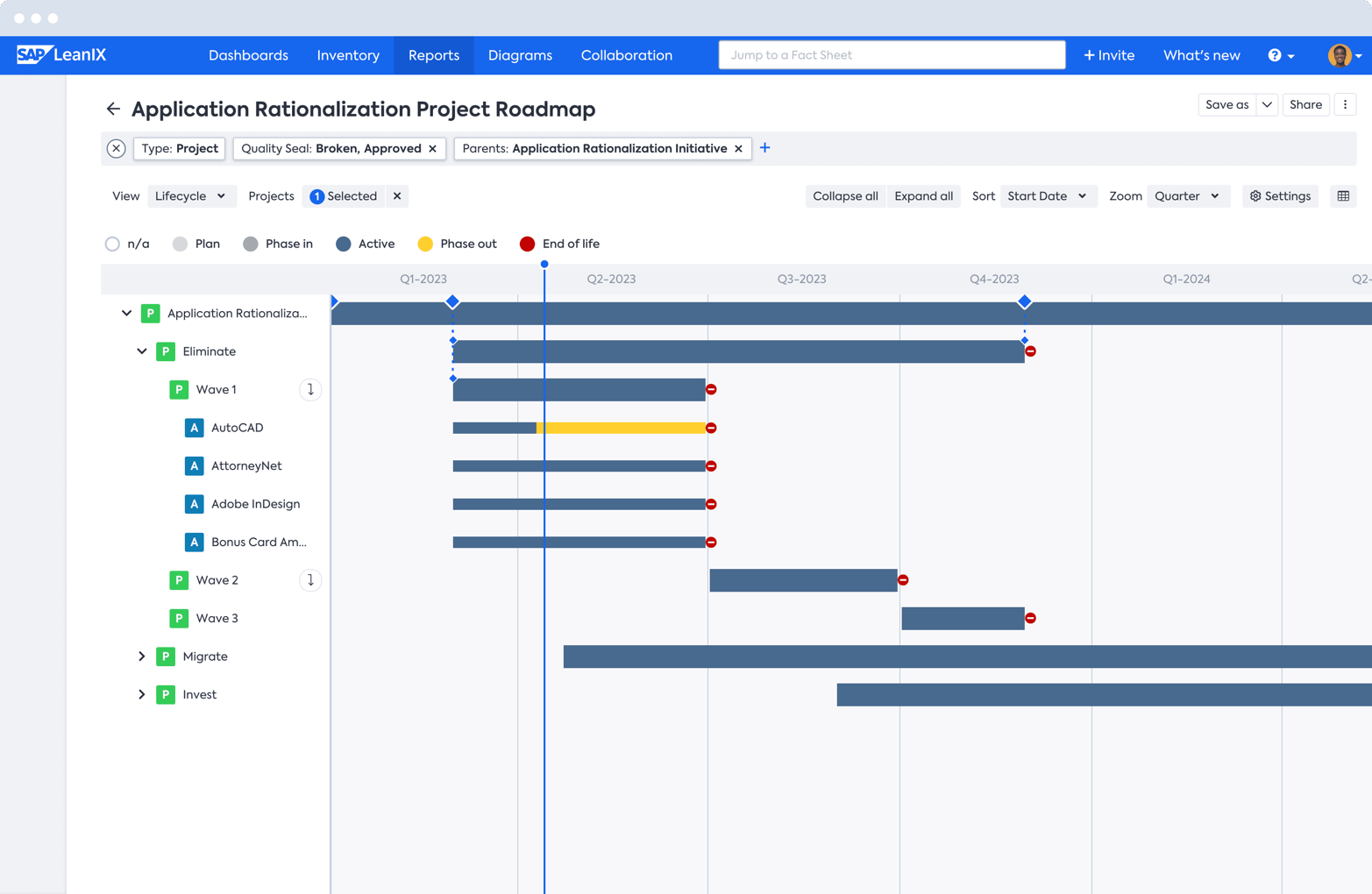Click the Jump to a Fact Sheet search field
This screenshot has width=1372, height=894.
[x=892, y=54]
